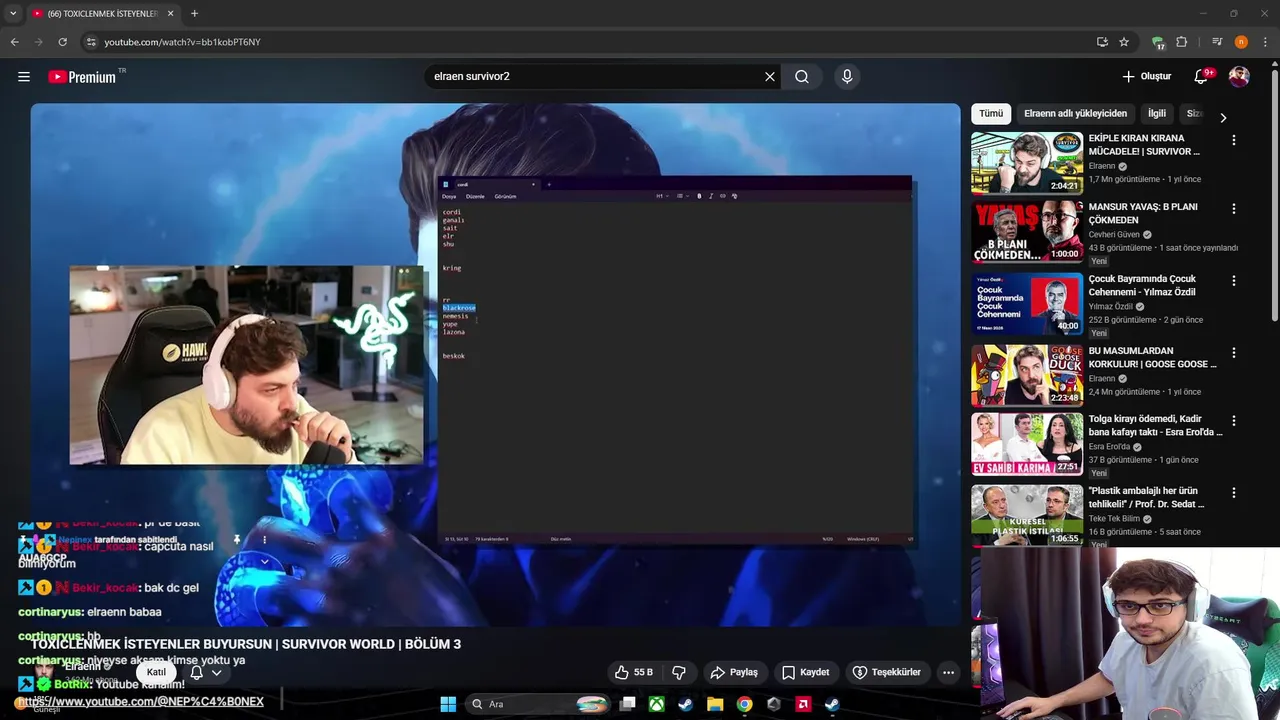Share the video with Paylaş

734,672
